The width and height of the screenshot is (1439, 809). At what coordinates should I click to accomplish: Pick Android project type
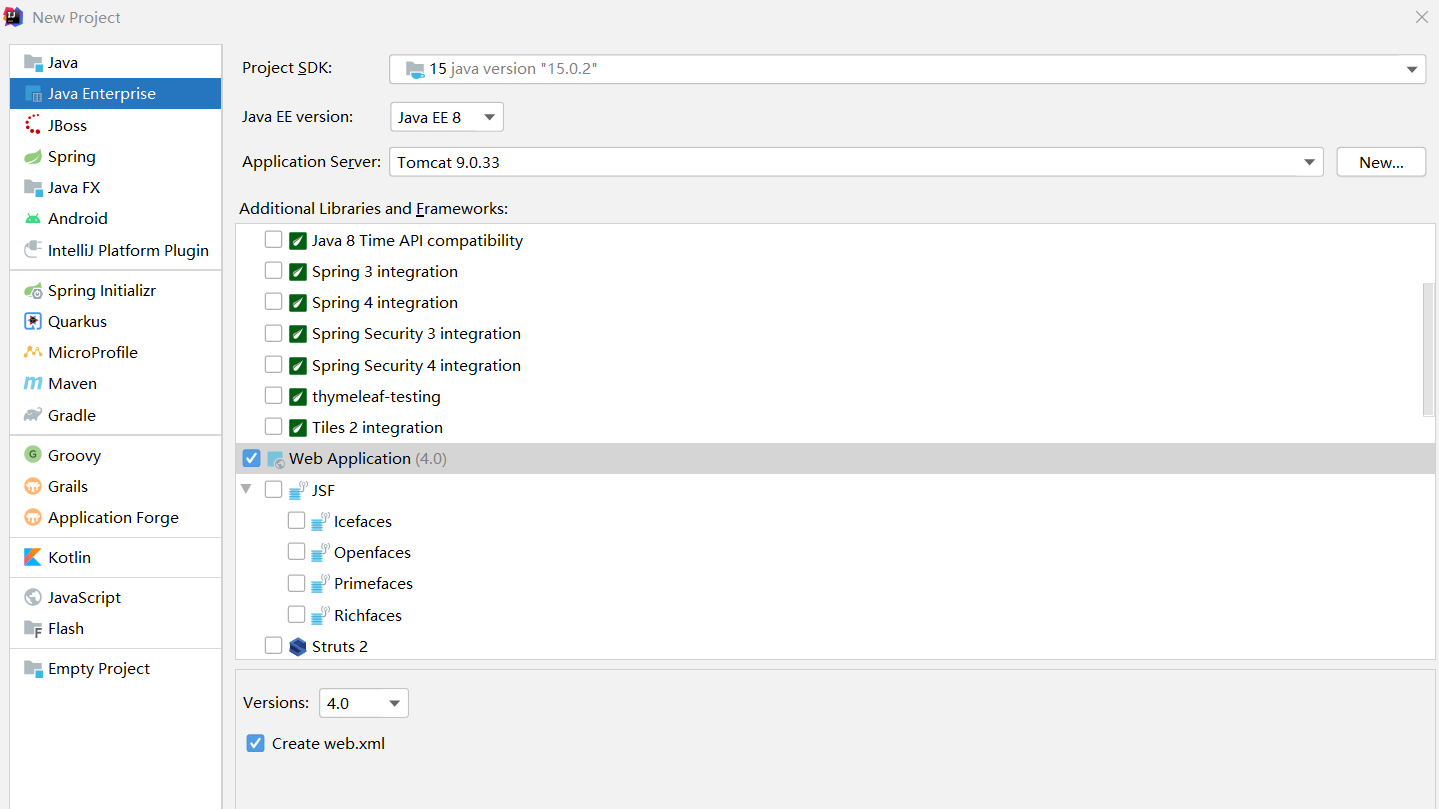pos(115,218)
